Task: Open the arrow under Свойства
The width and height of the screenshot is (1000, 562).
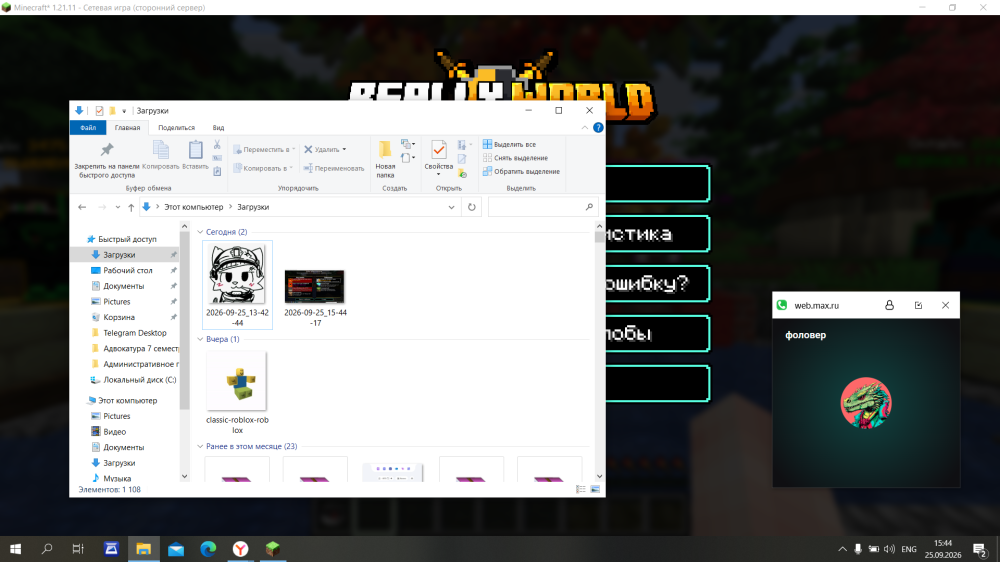Action: coord(438,174)
